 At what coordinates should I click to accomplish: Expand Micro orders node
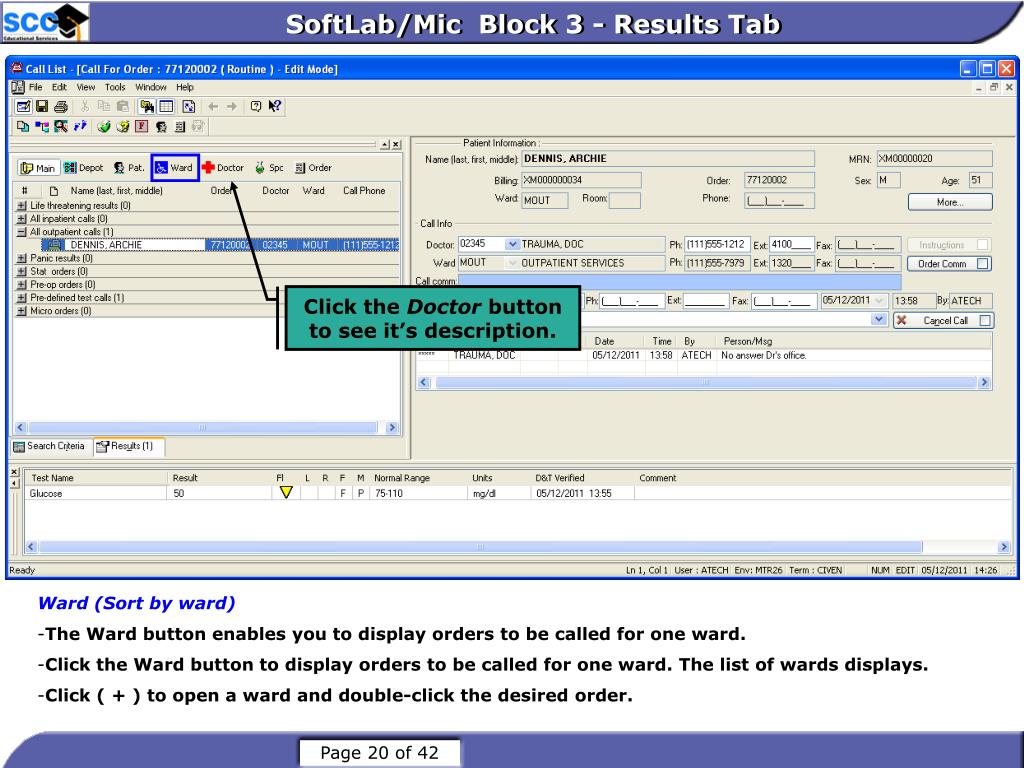pyautogui.click(x=22, y=311)
